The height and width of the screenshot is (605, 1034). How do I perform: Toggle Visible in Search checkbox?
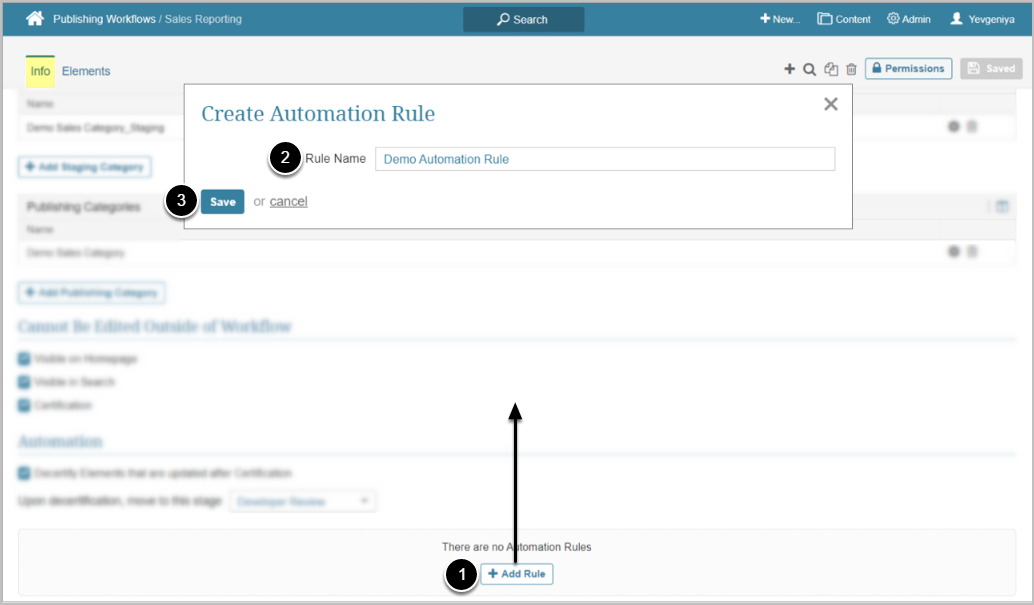click(x=24, y=382)
